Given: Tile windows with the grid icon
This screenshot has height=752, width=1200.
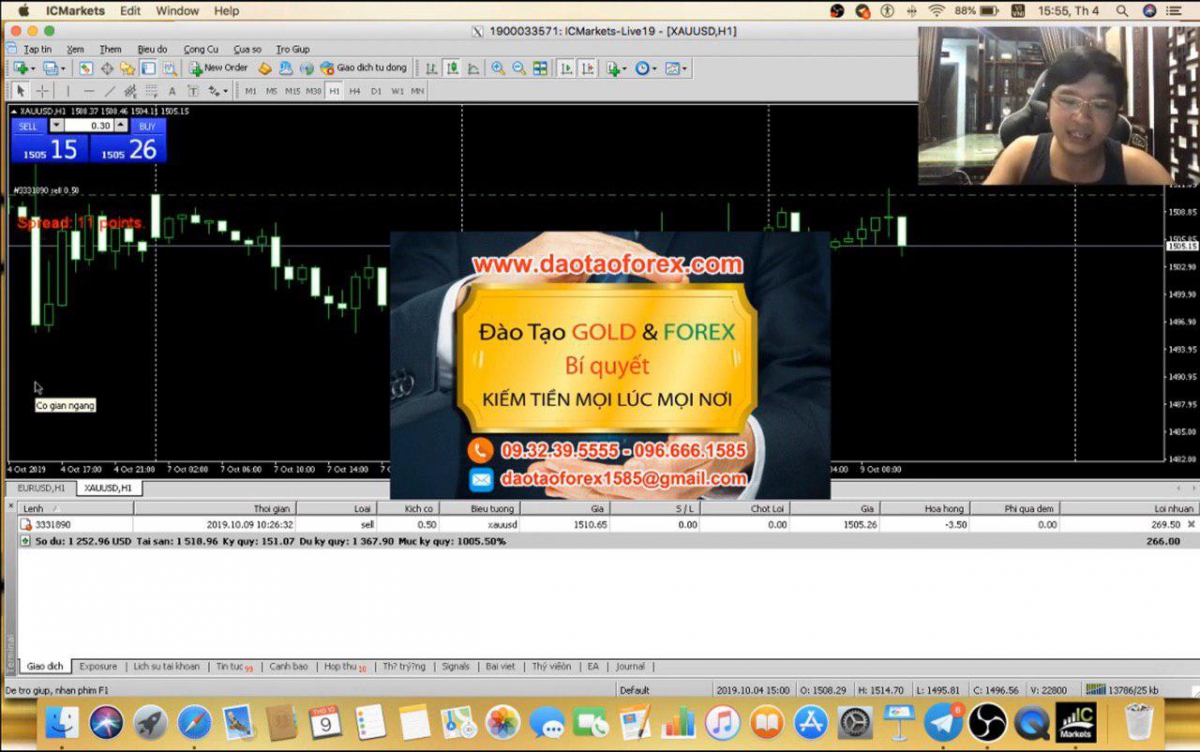Looking at the screenshot, I should 540,68.
